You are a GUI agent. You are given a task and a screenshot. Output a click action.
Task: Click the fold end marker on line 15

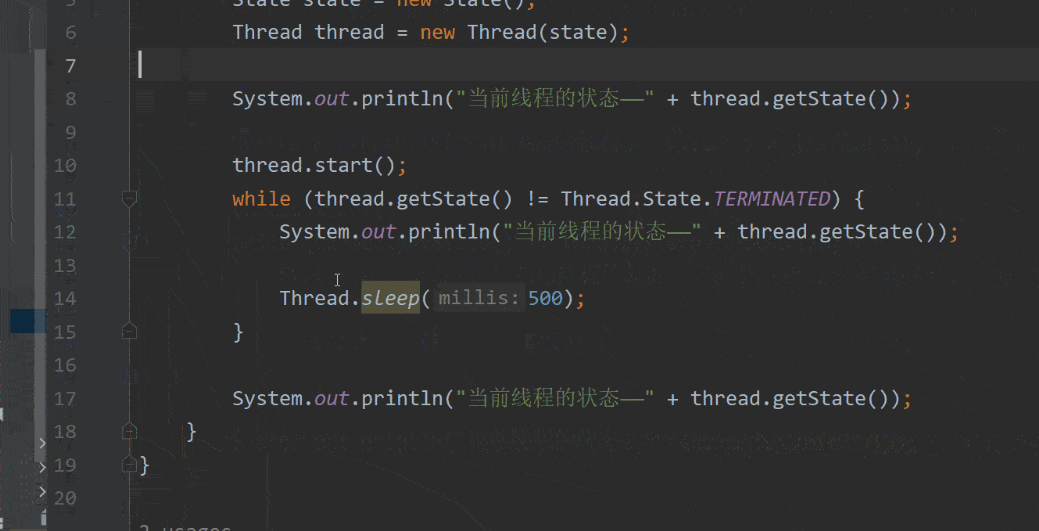129,331
